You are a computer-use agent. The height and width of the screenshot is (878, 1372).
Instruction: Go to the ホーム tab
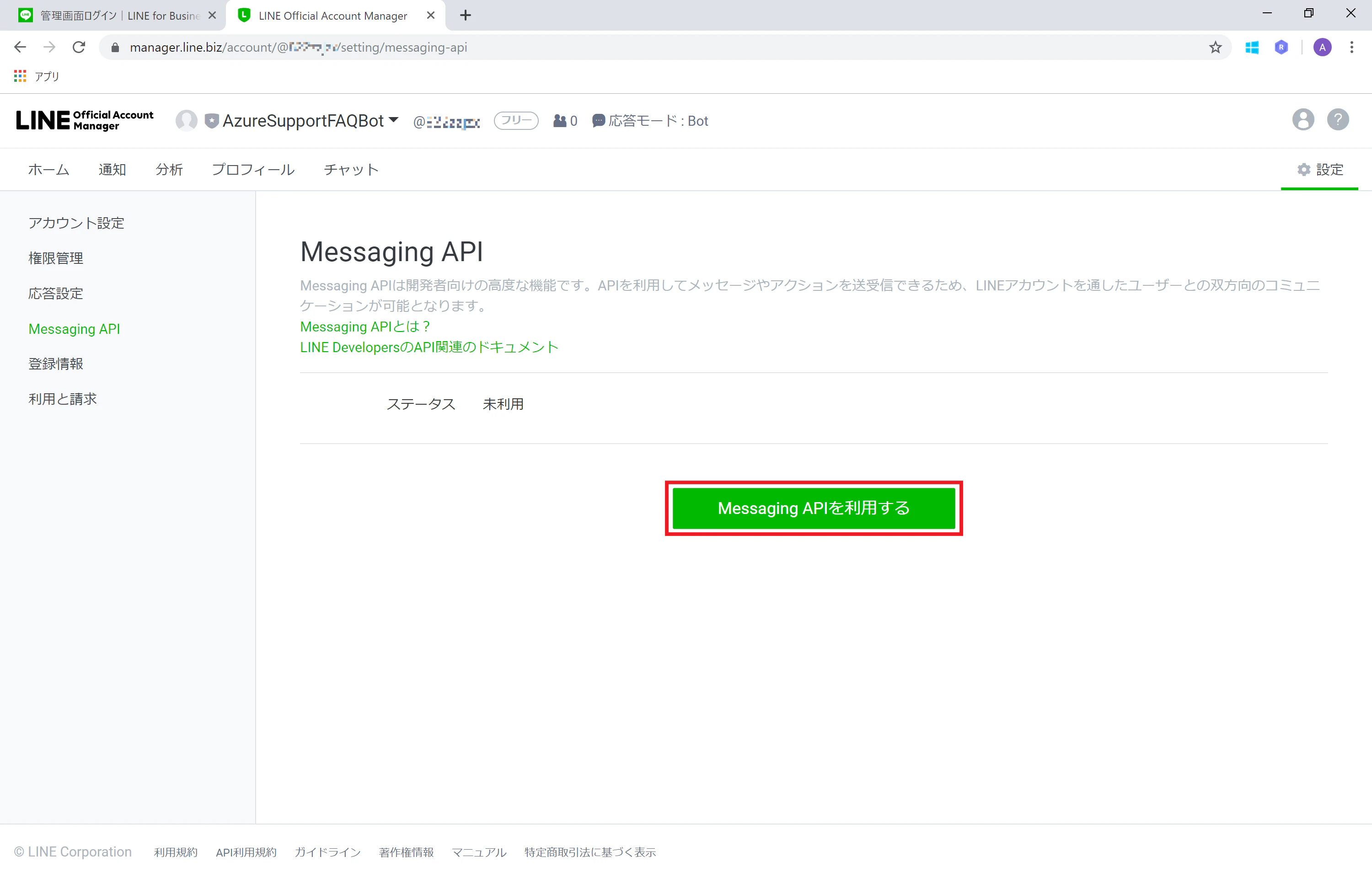pyautogui.click(x=48, y=169)
